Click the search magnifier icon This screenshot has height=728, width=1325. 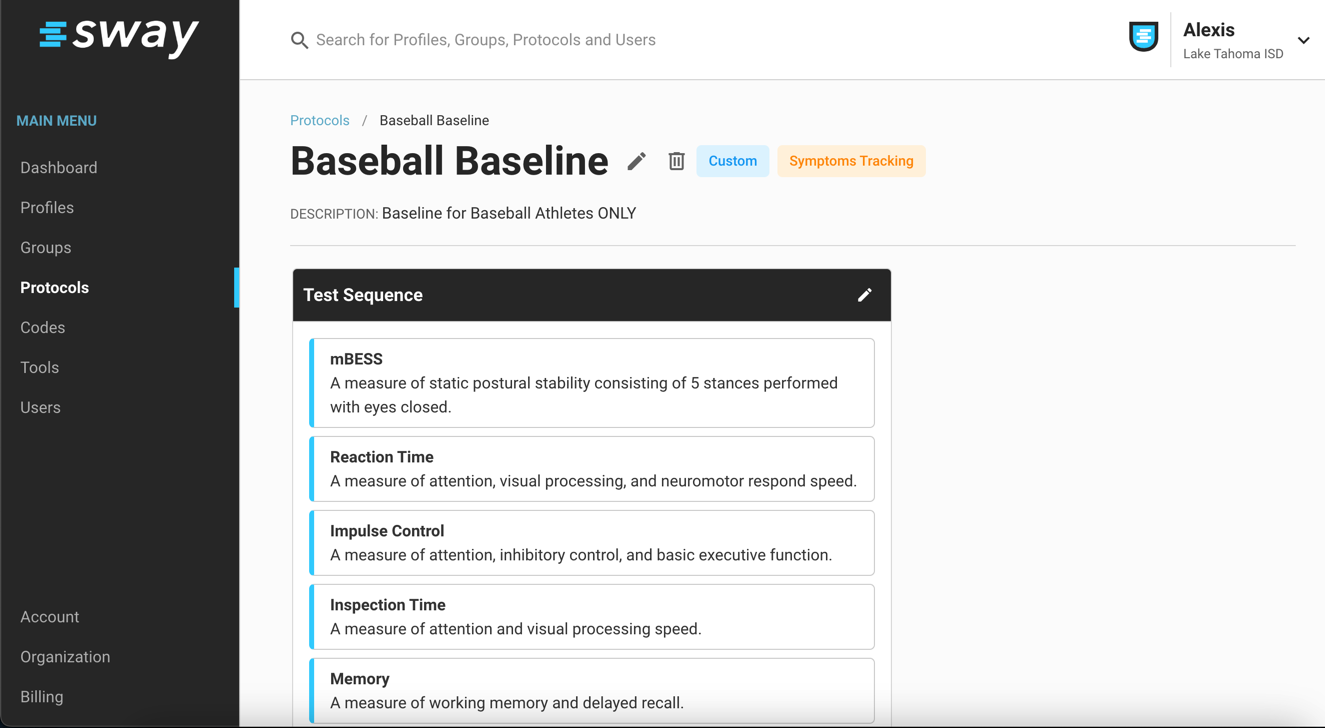(x=299, y=40)
